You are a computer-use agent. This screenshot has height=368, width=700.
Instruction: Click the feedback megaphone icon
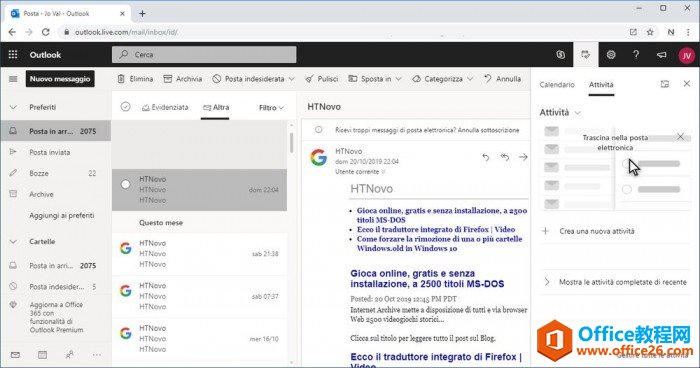661,54
